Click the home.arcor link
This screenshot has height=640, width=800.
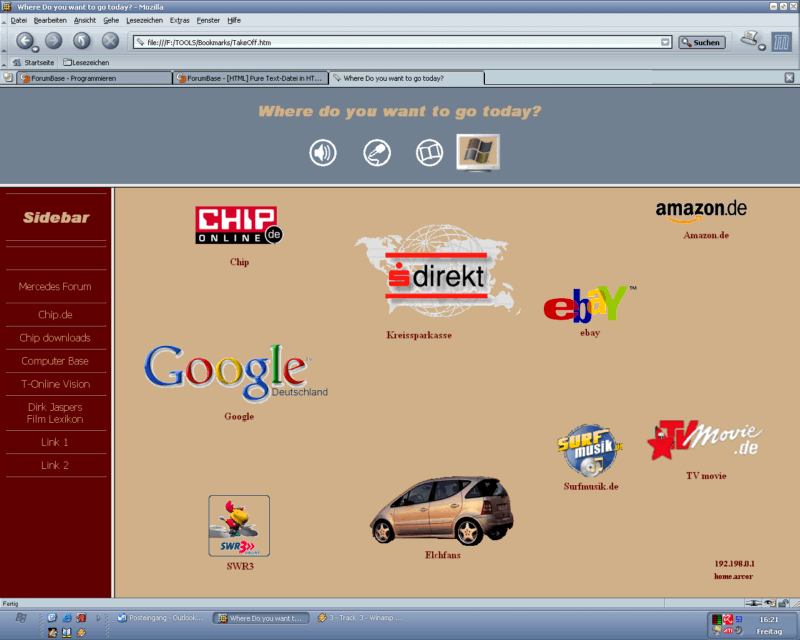733,576
